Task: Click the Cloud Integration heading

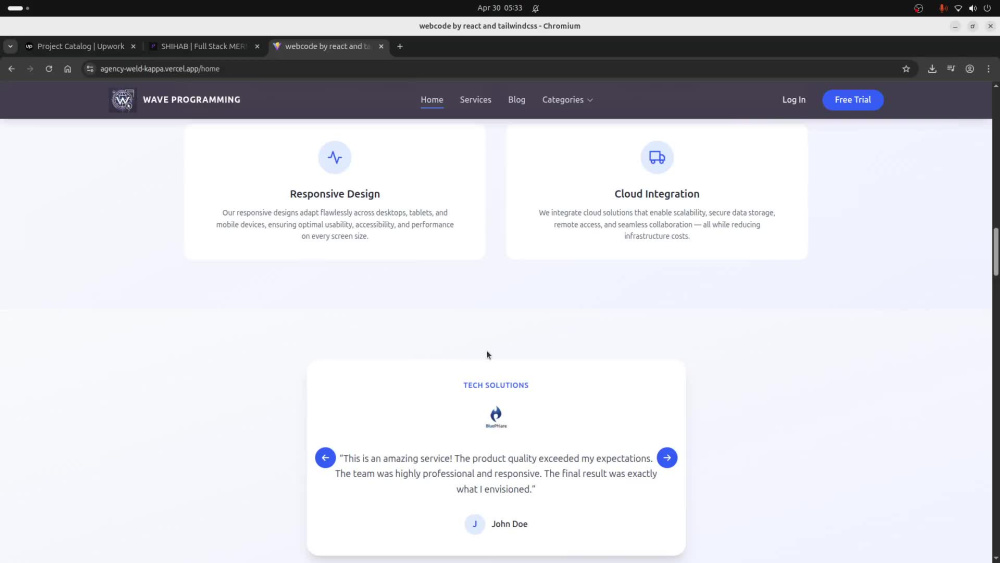Action: click(x=657, y=194)
